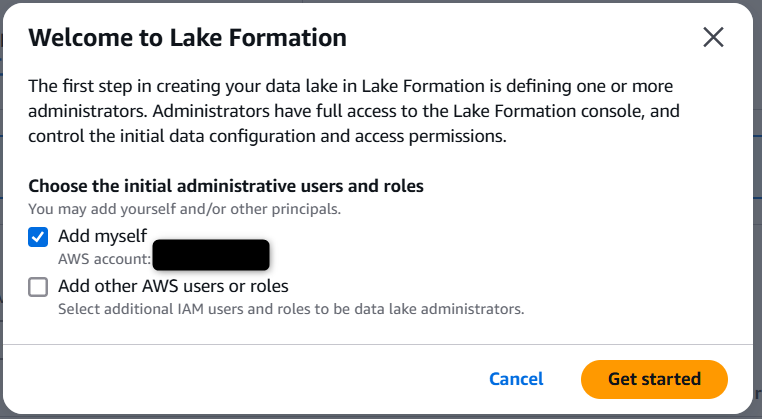
Task: Click the paragraph line beginning 'The first step in creating'
Action: [x=350, y=86]
